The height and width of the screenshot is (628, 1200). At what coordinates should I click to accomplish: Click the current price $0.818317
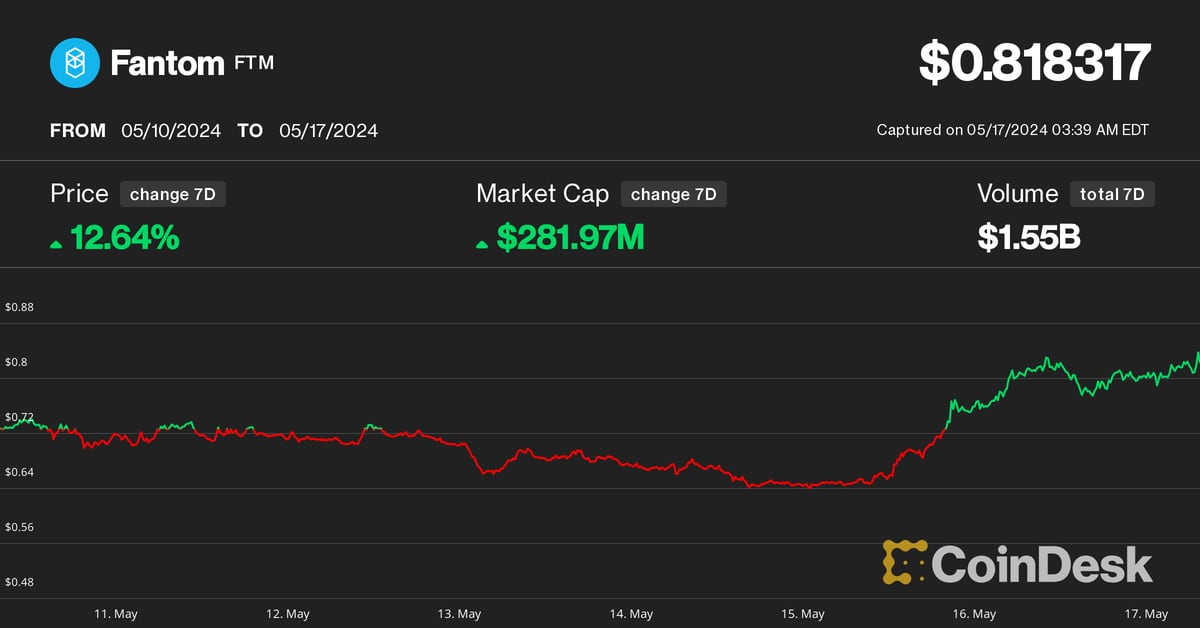[1035, 64]
